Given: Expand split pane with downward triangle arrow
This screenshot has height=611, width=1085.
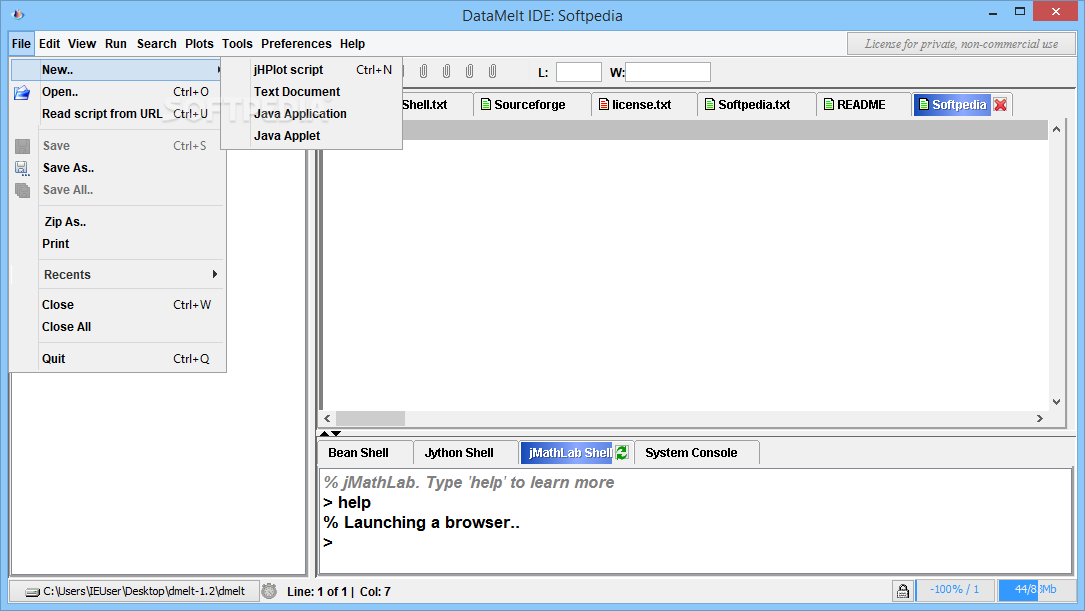Looking at the screenshot, I should (x=336, y=433).
